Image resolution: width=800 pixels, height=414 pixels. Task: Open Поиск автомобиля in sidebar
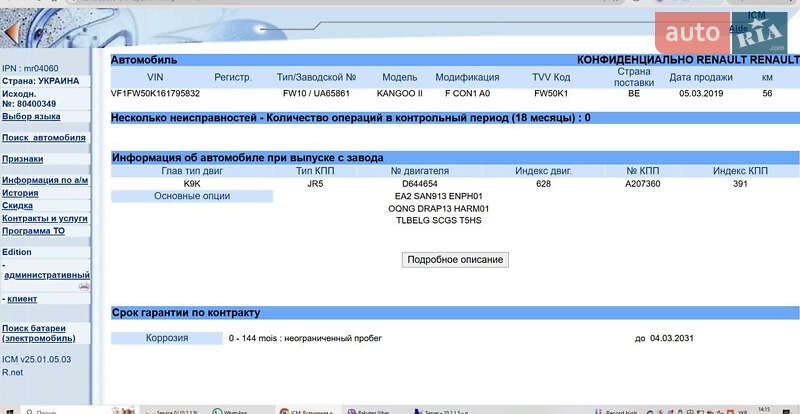click(x=44, y=138)
